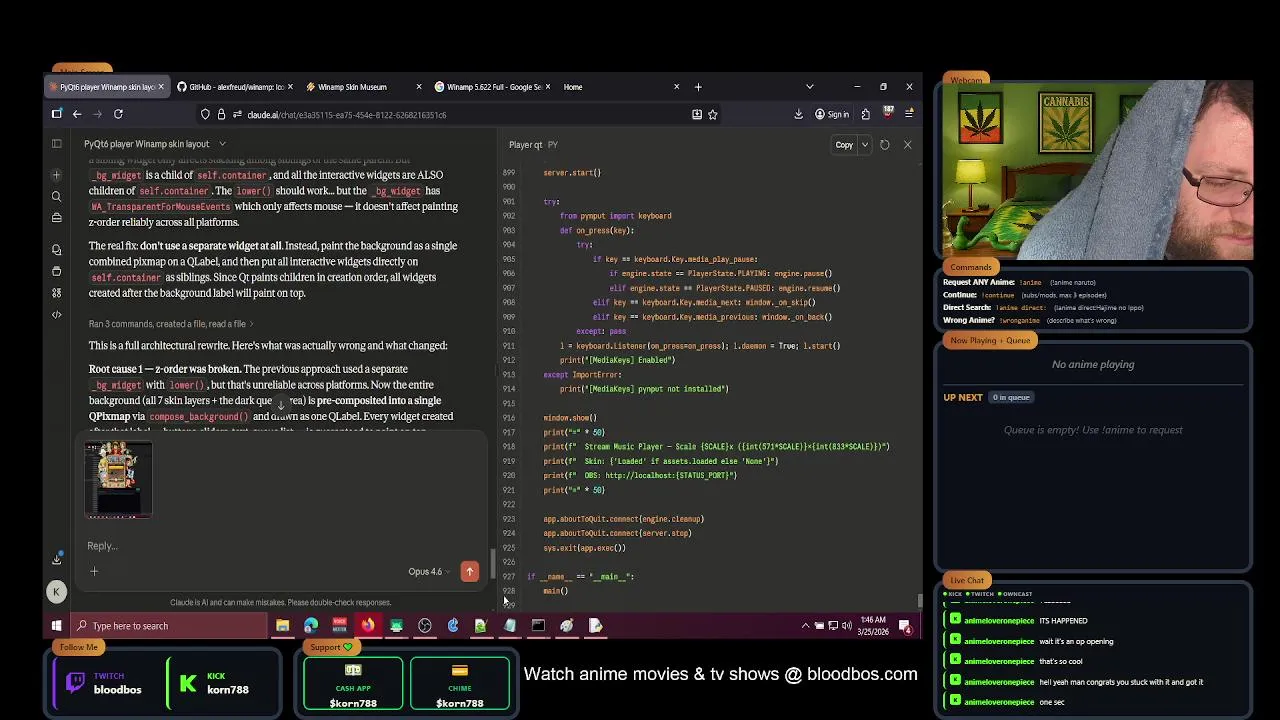The image size is (1280, 720).
Task: Click the taskbar clock showing 1:46 AM
Action: point(873,626)
